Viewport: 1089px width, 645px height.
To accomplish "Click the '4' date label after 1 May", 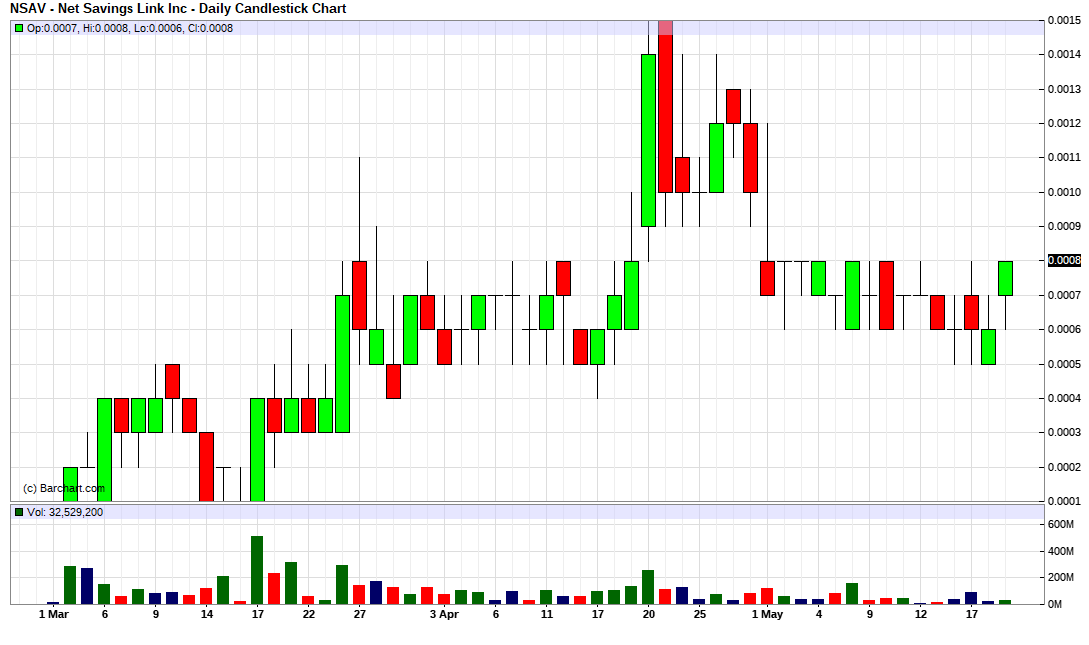I will [819, 614].
